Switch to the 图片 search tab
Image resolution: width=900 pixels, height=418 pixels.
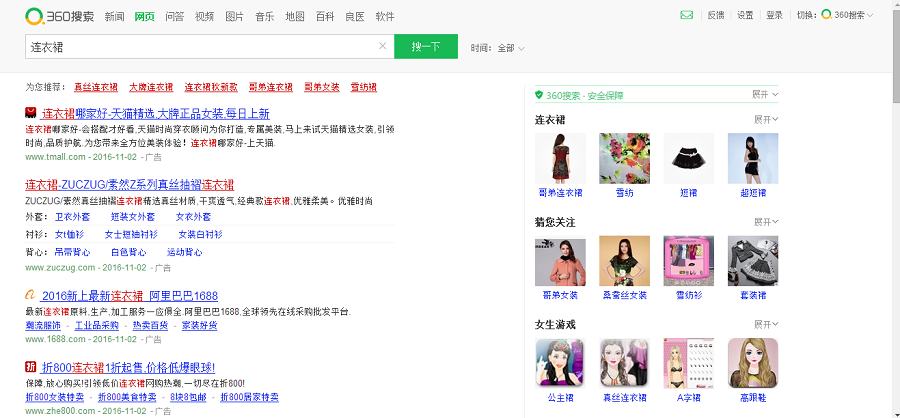[234, 17]
